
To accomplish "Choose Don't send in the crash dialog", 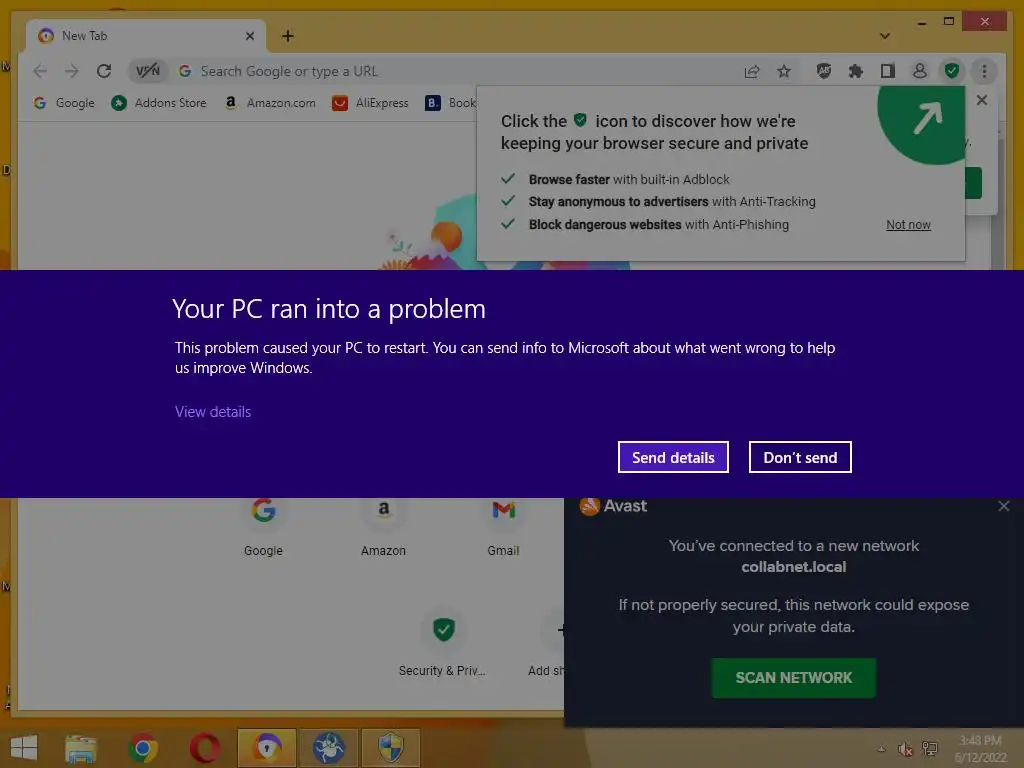I will [x=800, y=457].
